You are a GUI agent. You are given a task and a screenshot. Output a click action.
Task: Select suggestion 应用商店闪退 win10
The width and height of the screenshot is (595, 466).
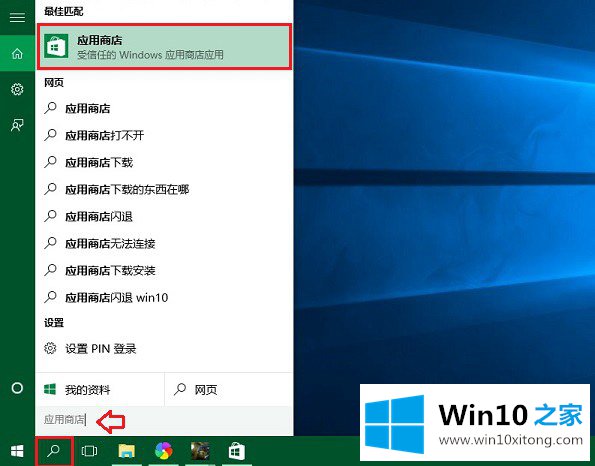click(x=164, y=297)
